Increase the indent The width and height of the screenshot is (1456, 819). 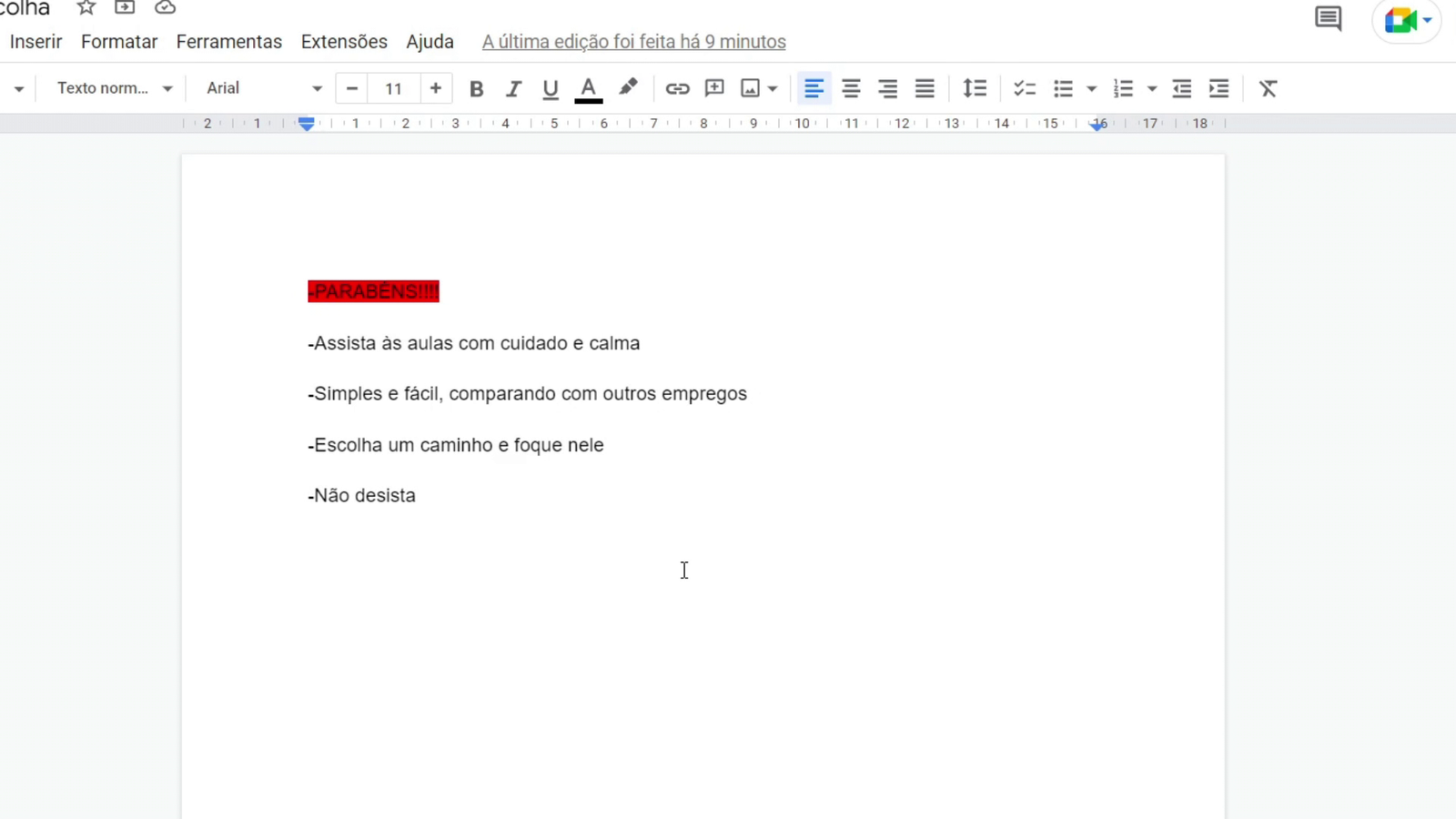coord(1218,88)
